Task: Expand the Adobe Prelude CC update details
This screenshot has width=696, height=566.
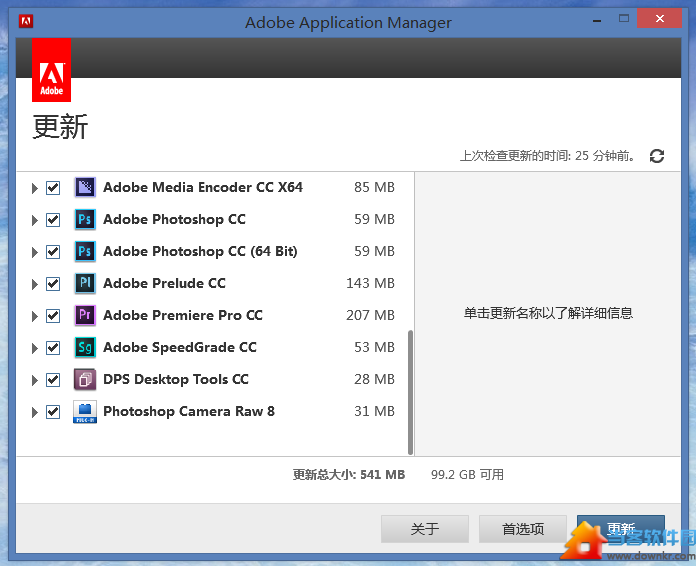Action: click(35, 284)
